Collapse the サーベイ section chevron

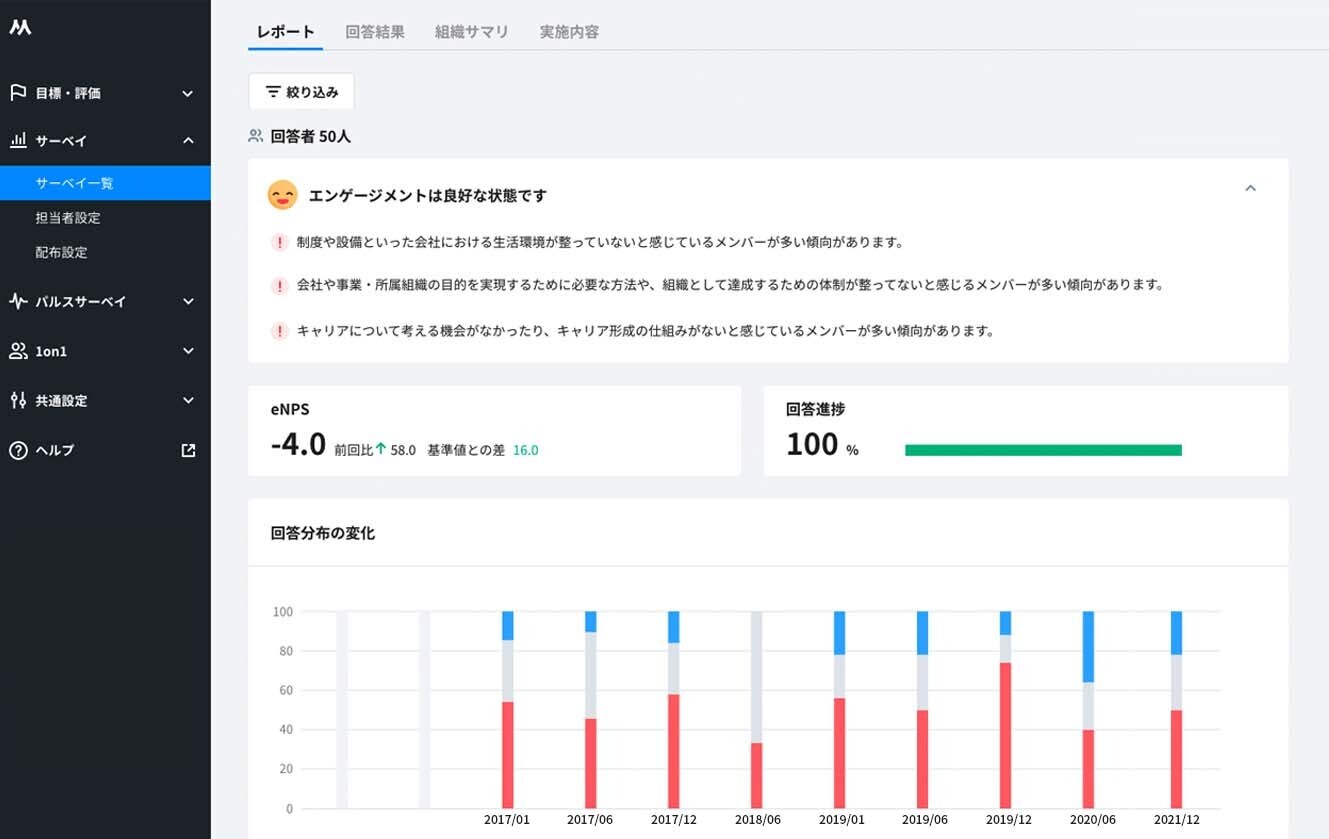(188, 141)
